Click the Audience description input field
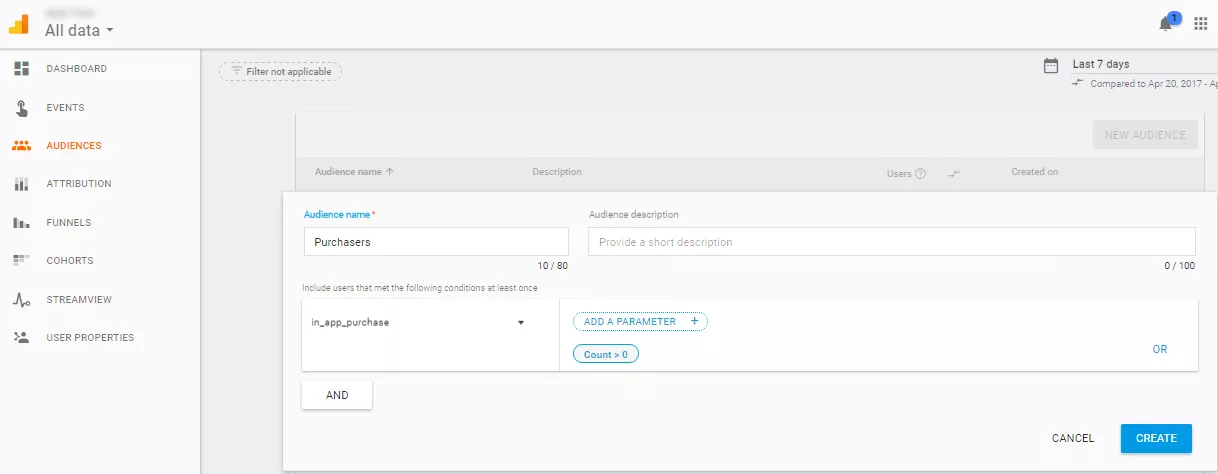Screen dimensions: 1218x474 pyautogui.click(x=892, y=242)
